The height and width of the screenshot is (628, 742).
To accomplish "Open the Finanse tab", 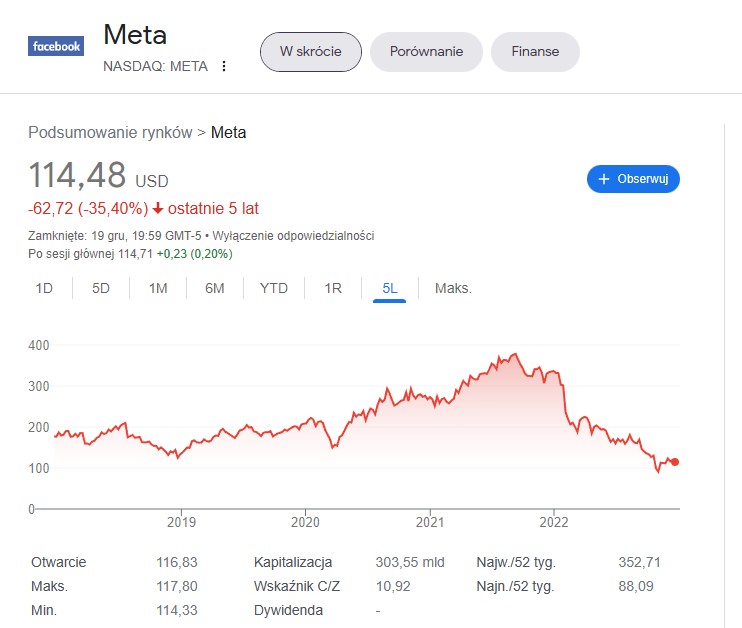I will point(535,52).
